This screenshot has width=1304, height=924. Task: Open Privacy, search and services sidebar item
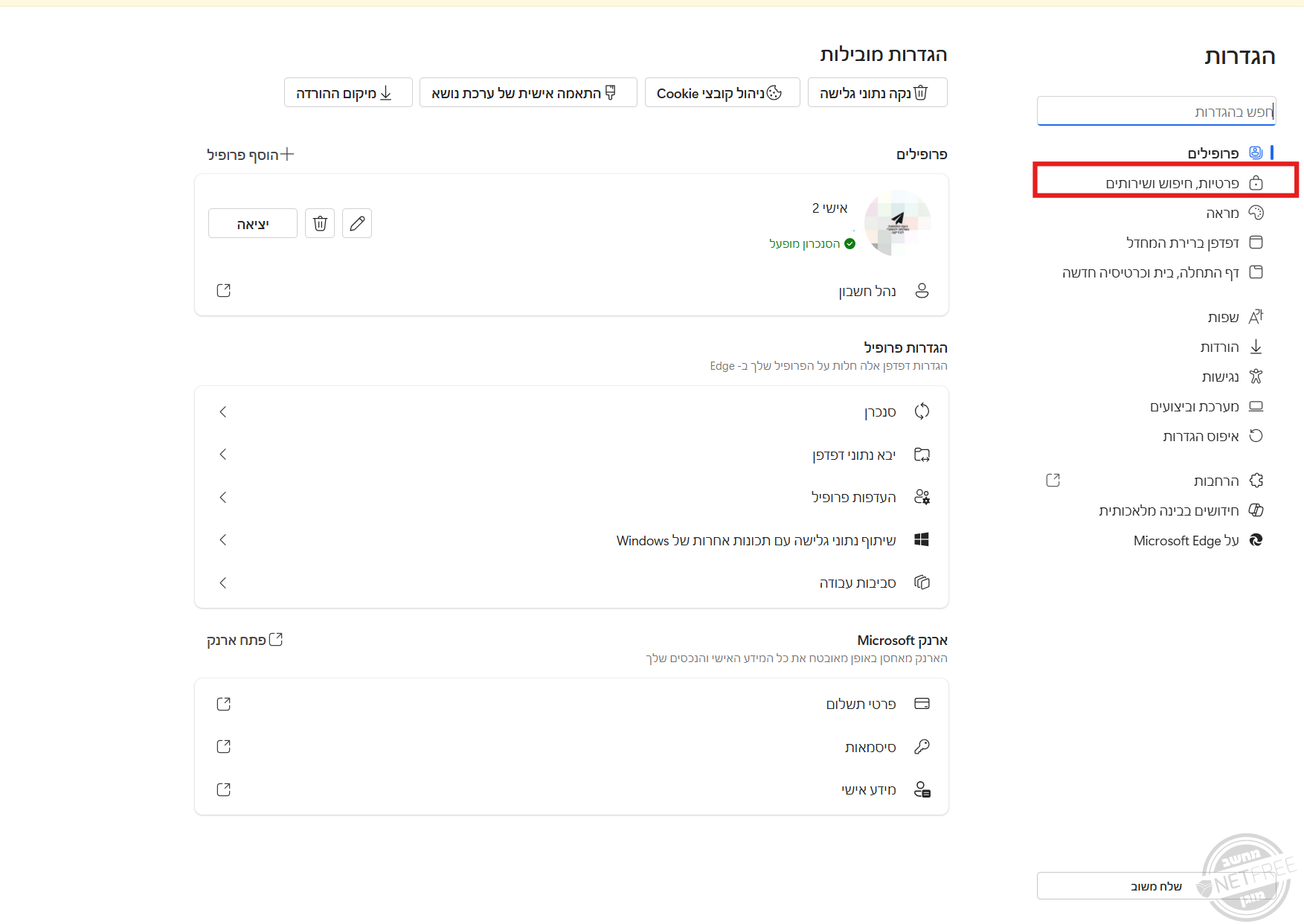[x=1172, y=183]
